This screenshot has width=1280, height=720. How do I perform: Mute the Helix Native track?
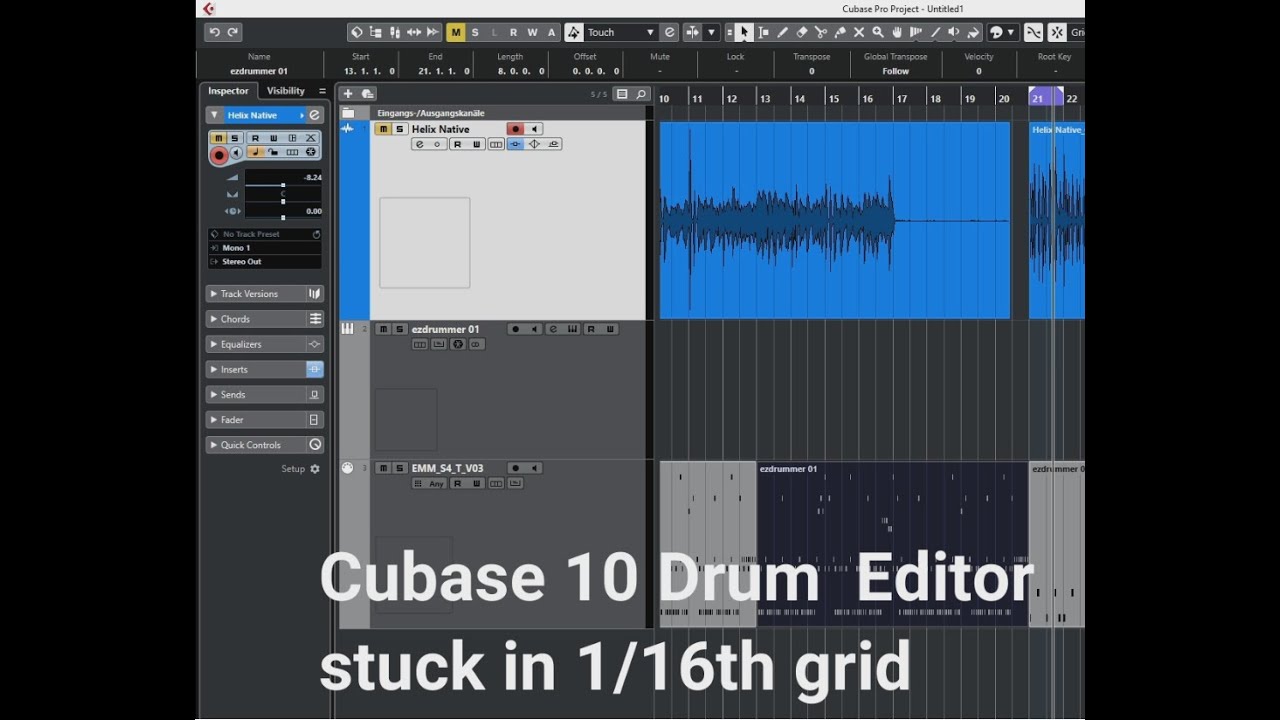pos(383,129)
